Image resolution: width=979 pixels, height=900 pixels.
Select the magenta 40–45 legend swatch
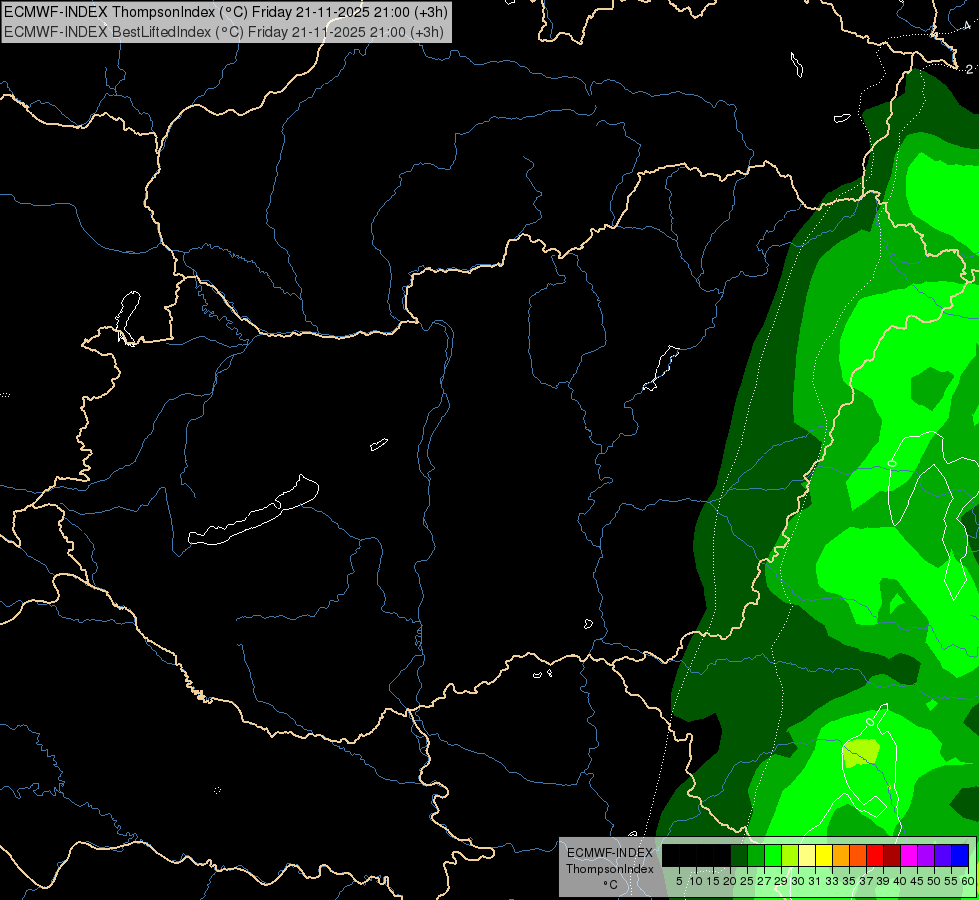pos(909,856)
